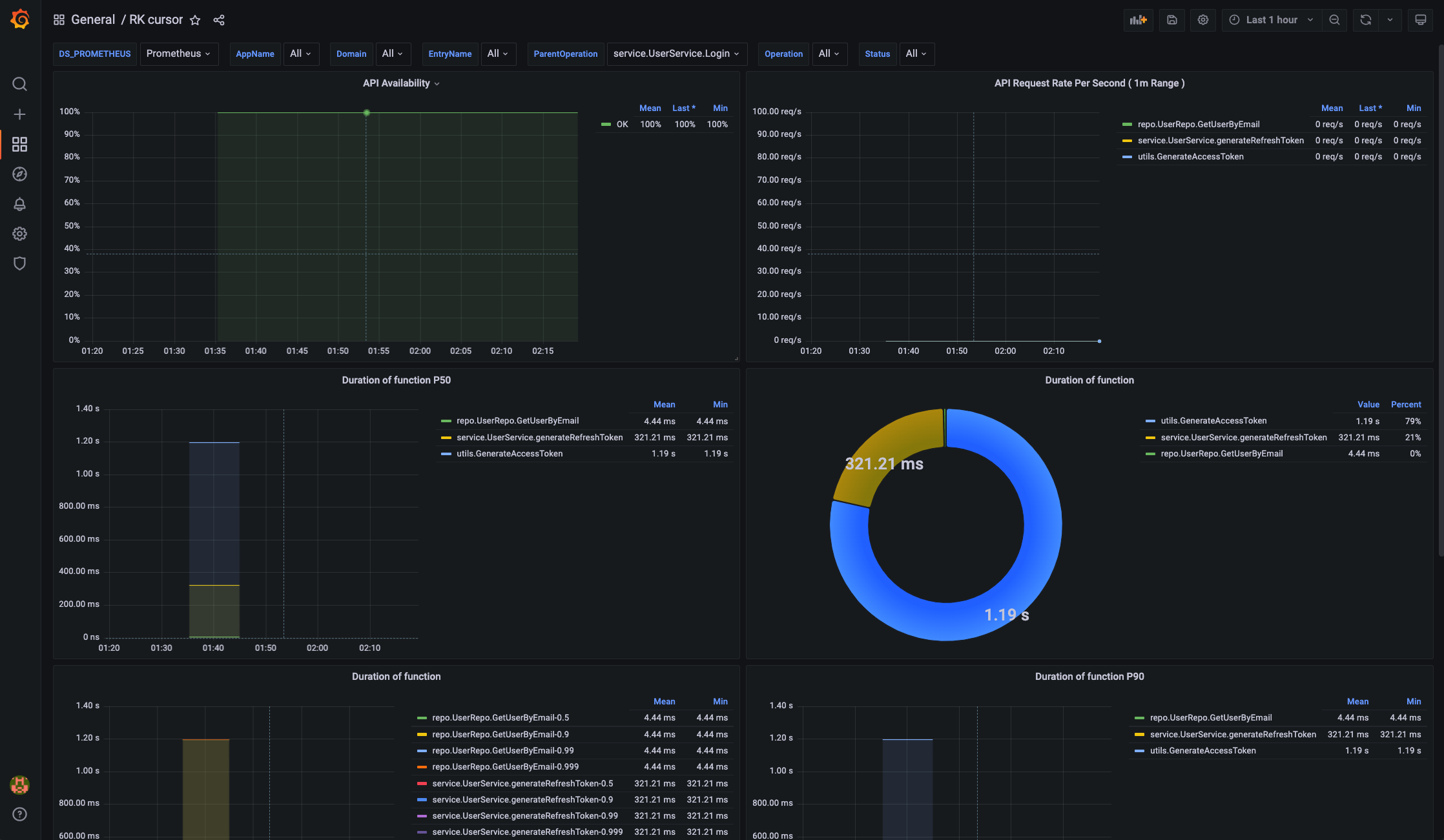
Task: Click the Add panel icon
Action: pos(1138,20)
